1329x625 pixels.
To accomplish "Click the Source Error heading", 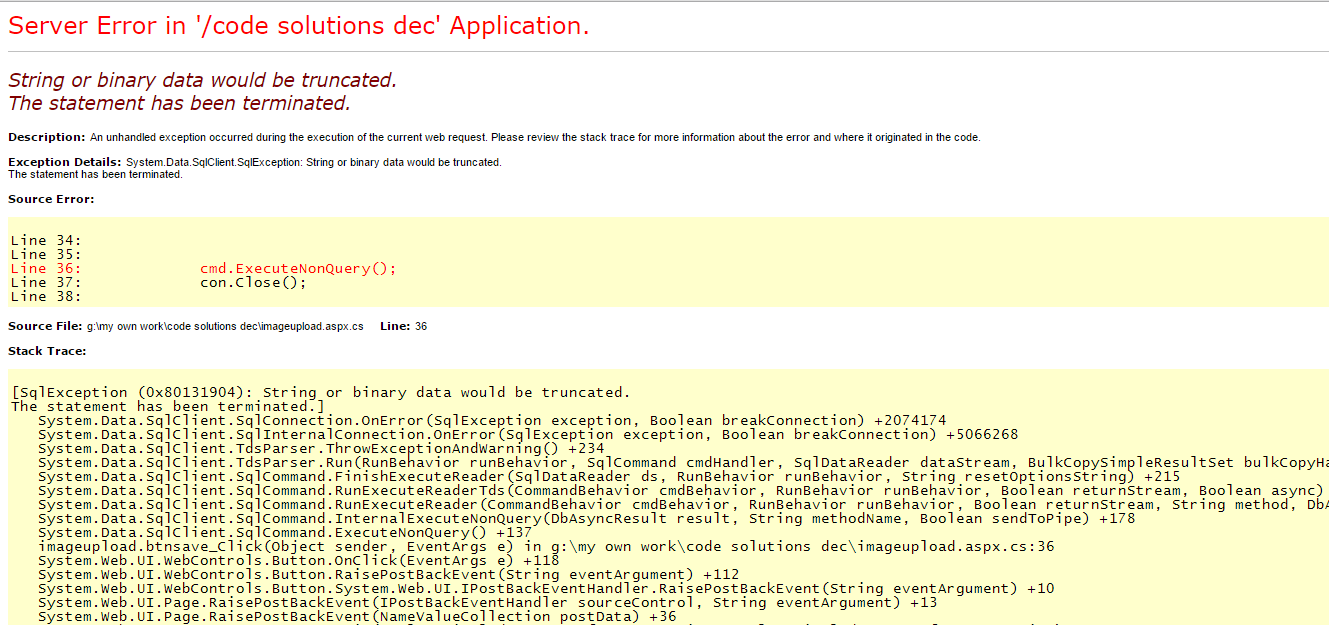I will coord(45,198).
